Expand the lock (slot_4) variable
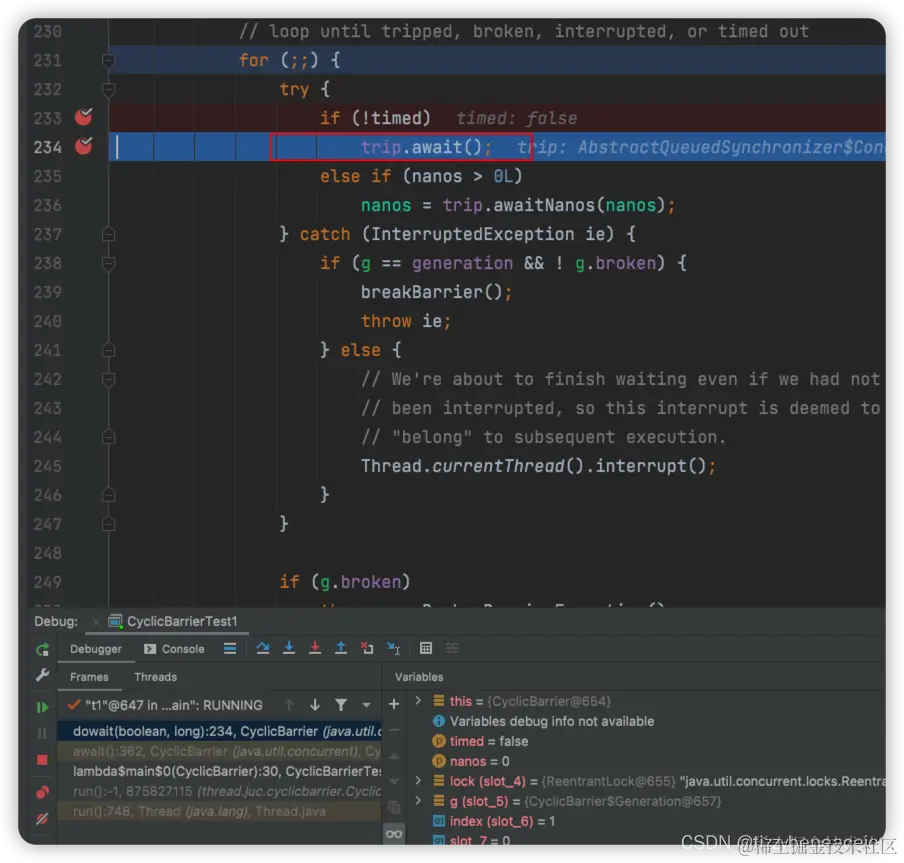904x863 pixels. (x=419, y=781)
